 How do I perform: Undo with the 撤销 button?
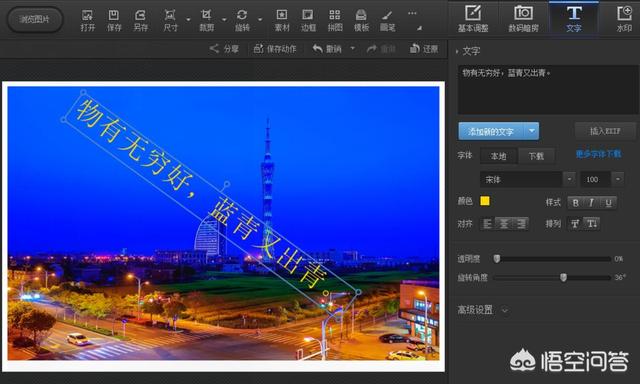point(327,49)
